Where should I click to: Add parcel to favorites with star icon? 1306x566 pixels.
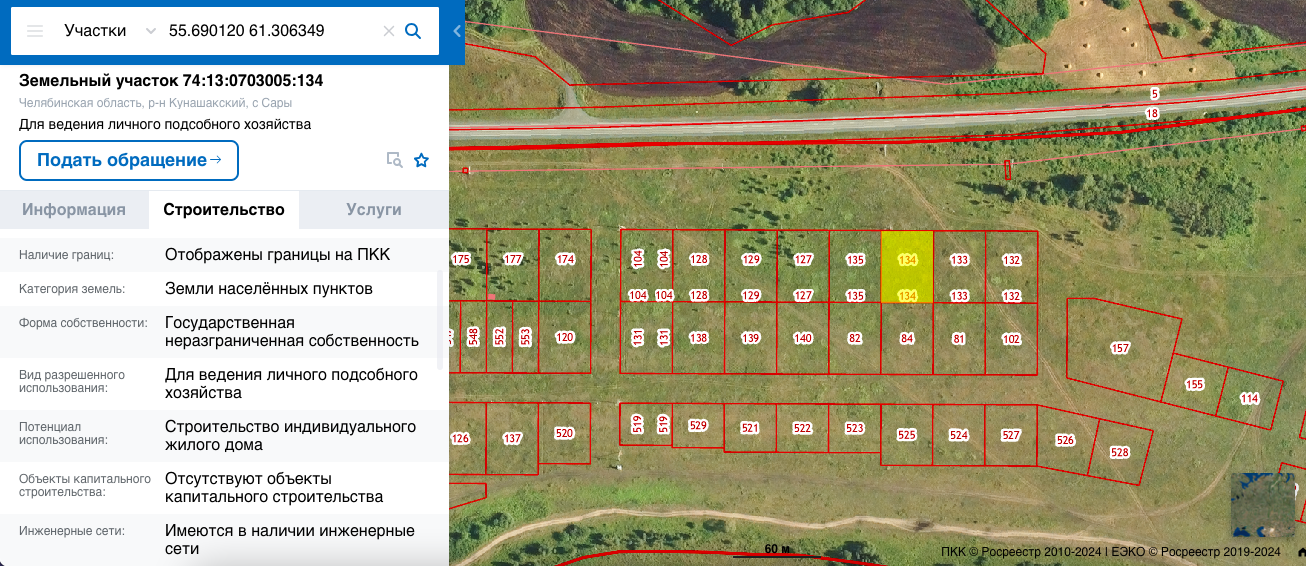pyautogui.click(x=422, y=160)
